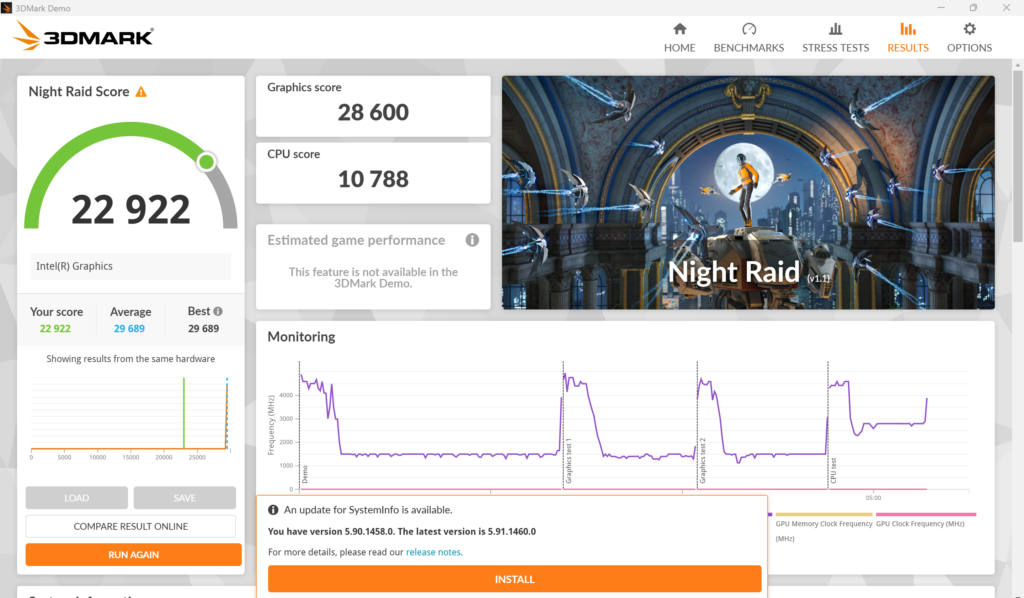Click the Load button
The width and height of the screenshot is (1024, 598).
(76, 497)
